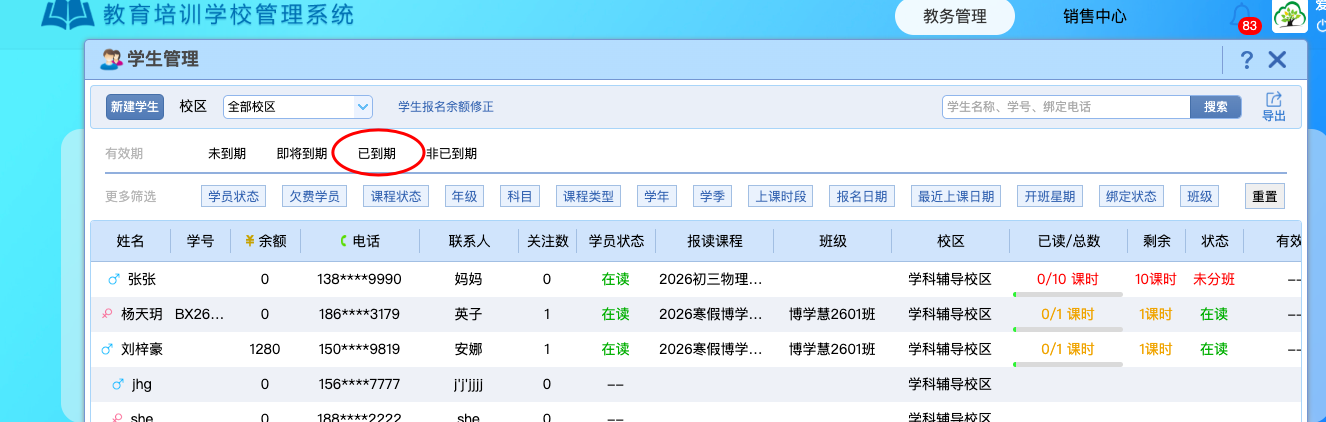Click 10课时 remaining for 张张
This screenshot has height=422, width=1326.
pos(1155,279)
